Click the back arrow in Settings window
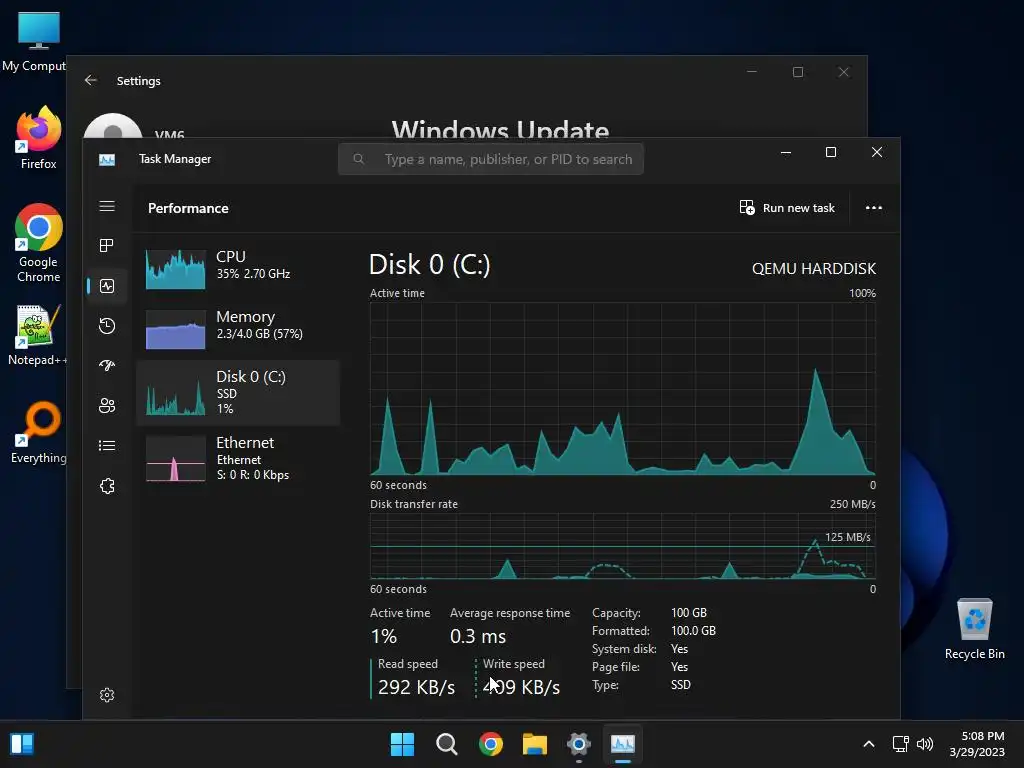1024x768 pixels. [x=91, y=80]
